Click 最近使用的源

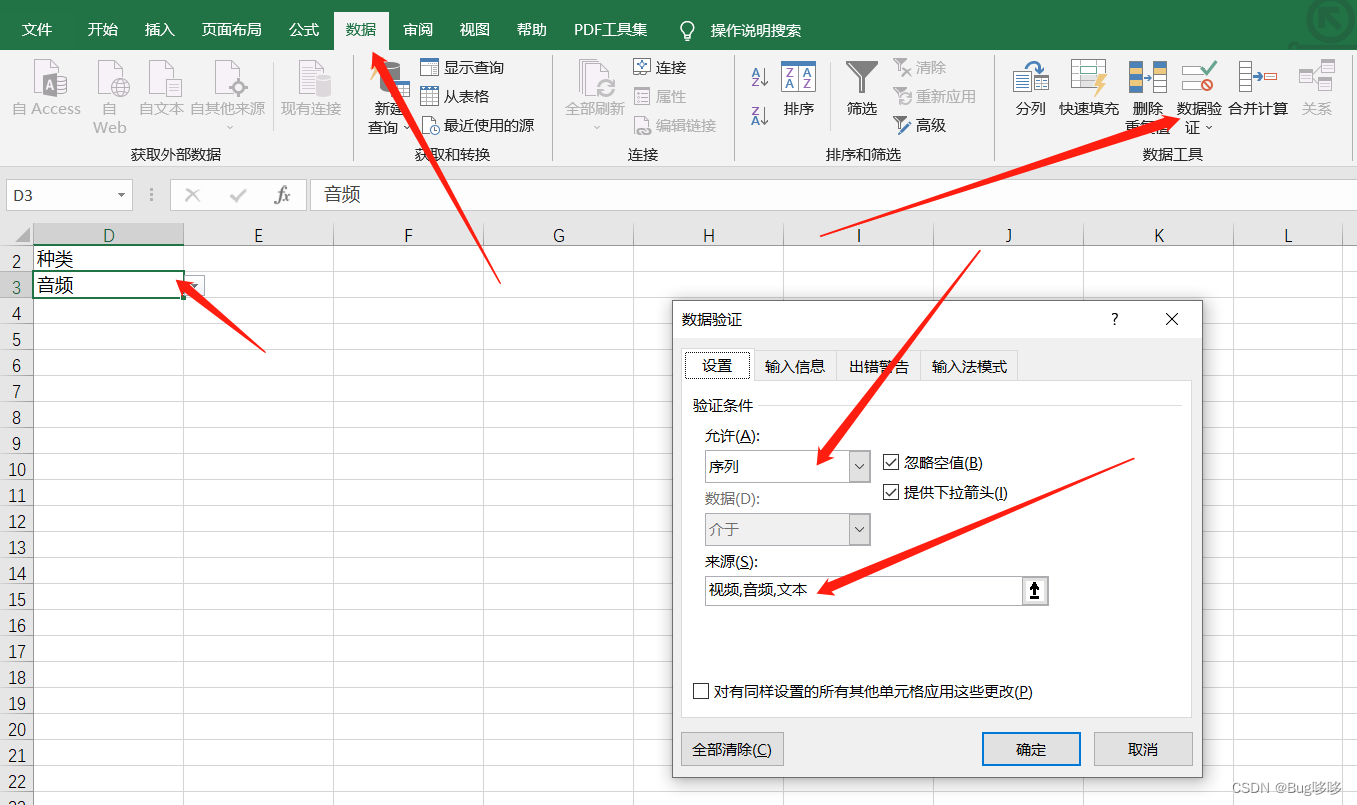coord(477,125)
